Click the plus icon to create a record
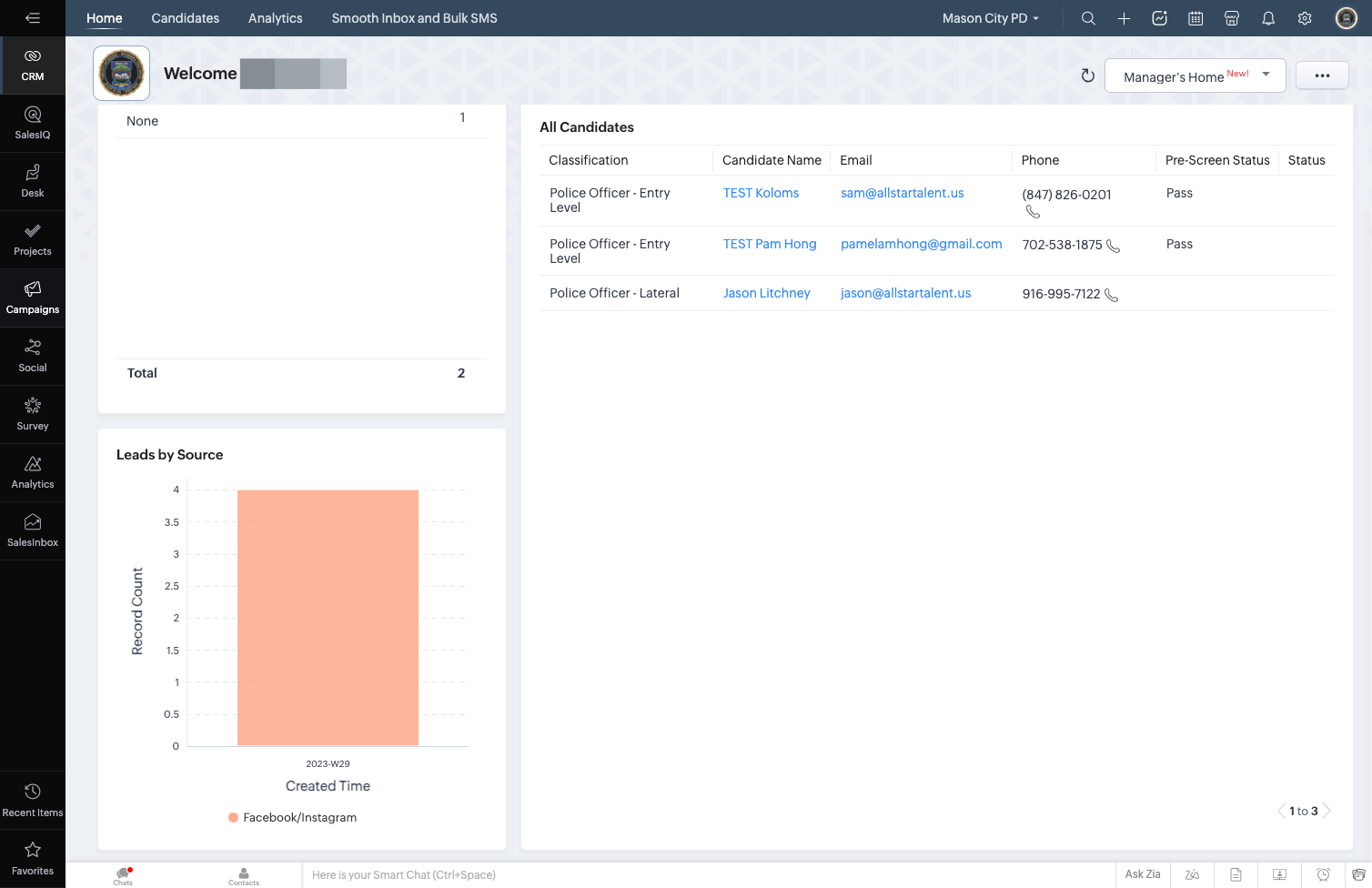Viewport: 1372px width, 888px height. [x=1124, y=18]
